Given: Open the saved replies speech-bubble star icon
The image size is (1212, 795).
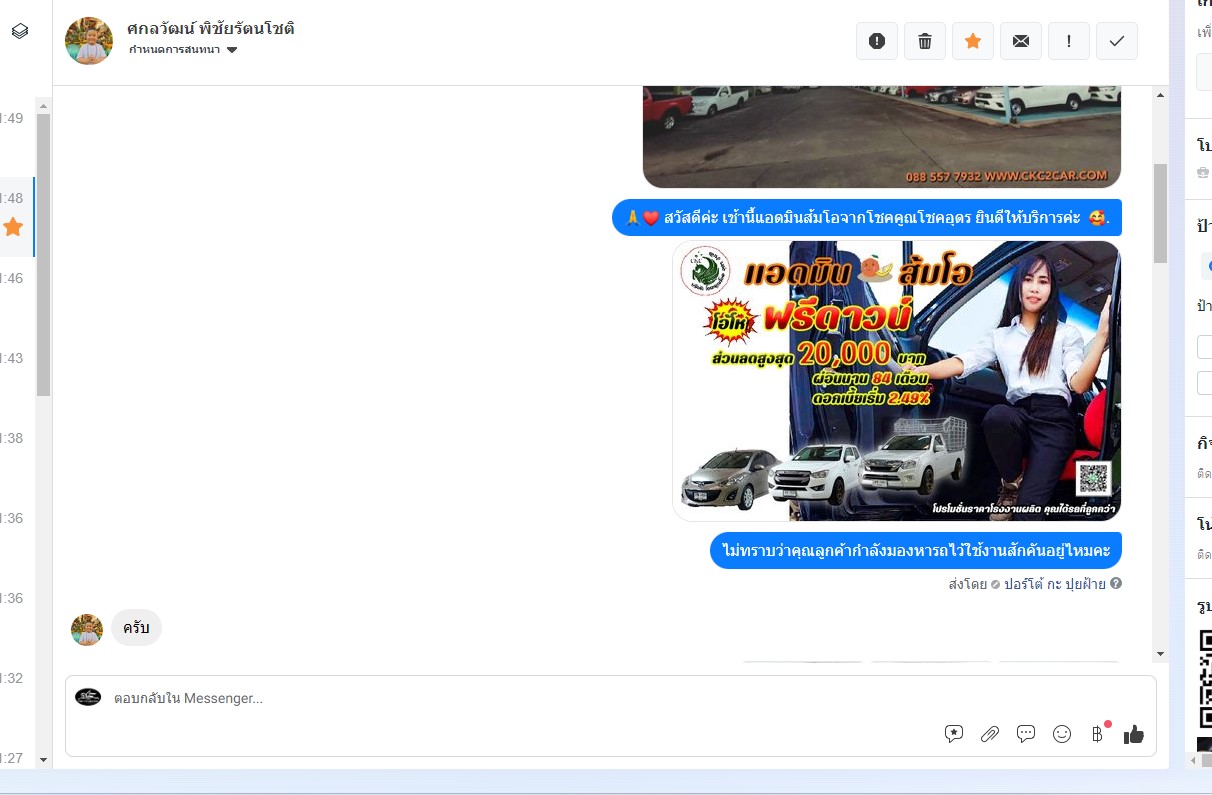Looking at the screenshot, I should [x=954, y=734].
